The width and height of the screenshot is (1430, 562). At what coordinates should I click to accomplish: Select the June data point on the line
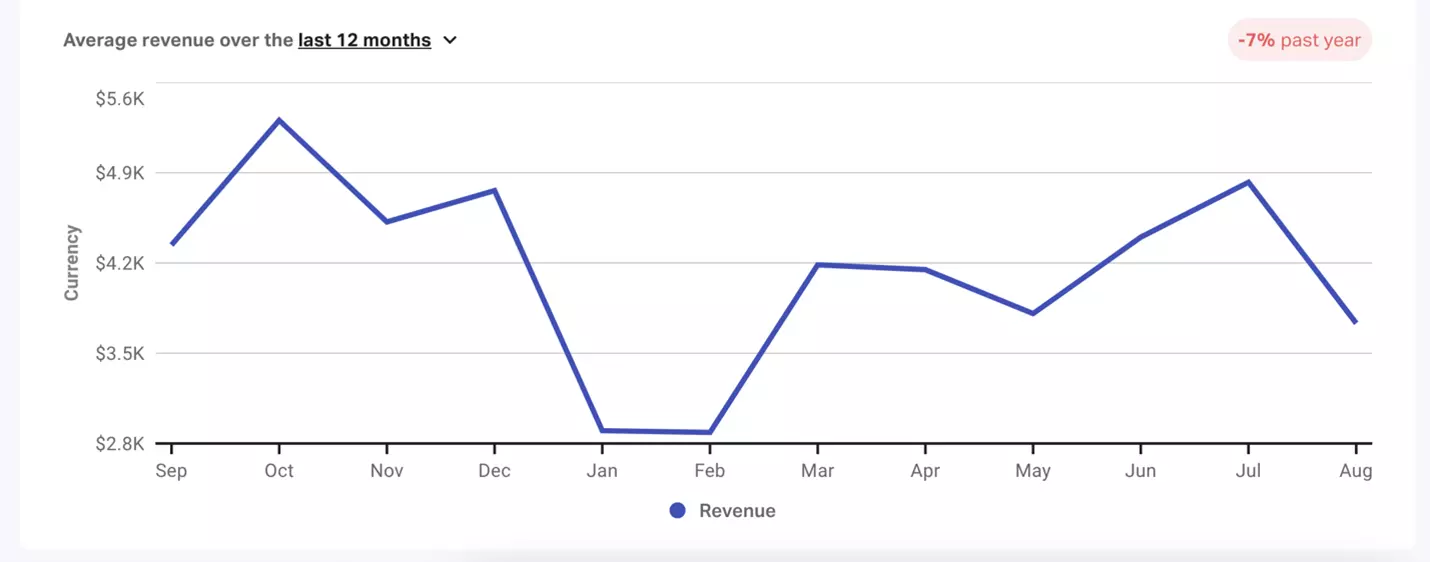pyautogui.click(x=1140, y=237)
